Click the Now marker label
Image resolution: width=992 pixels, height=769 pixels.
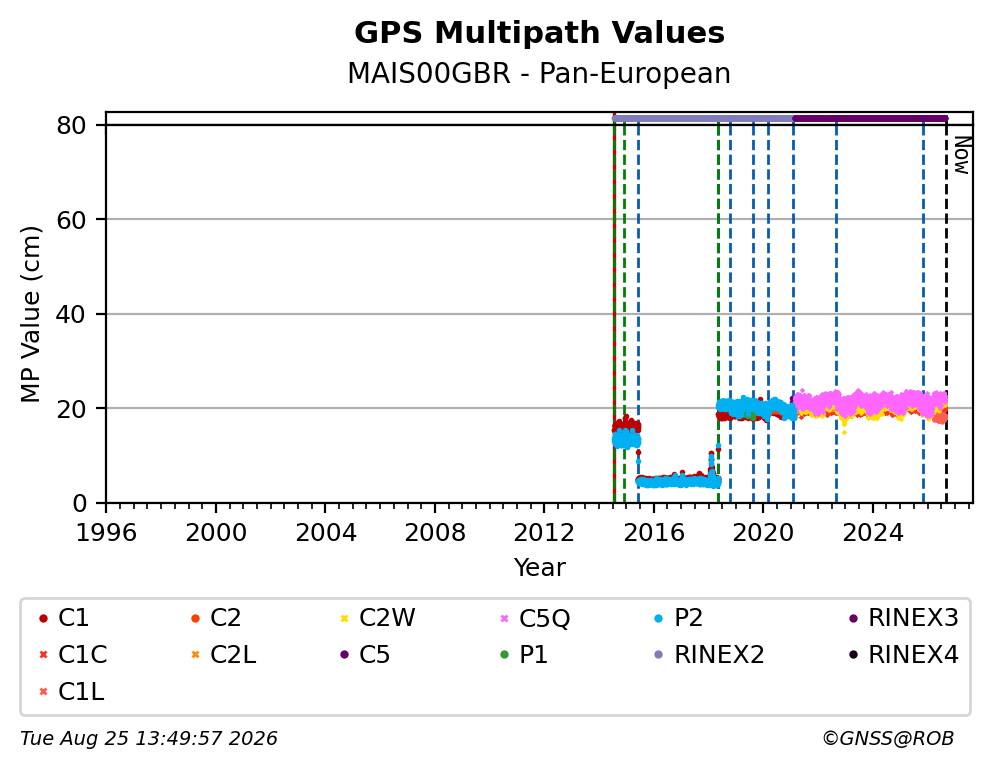coord(962,156)
